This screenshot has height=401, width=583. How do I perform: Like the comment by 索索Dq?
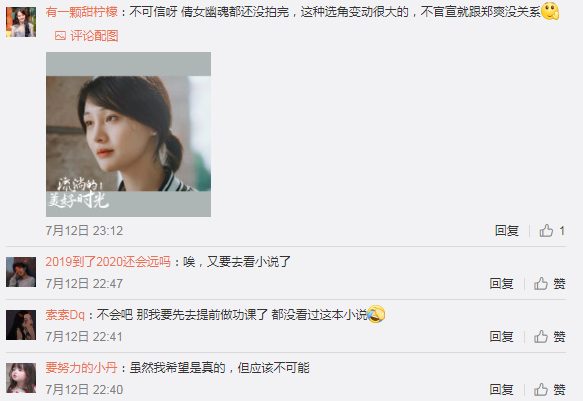coord(550,337)
